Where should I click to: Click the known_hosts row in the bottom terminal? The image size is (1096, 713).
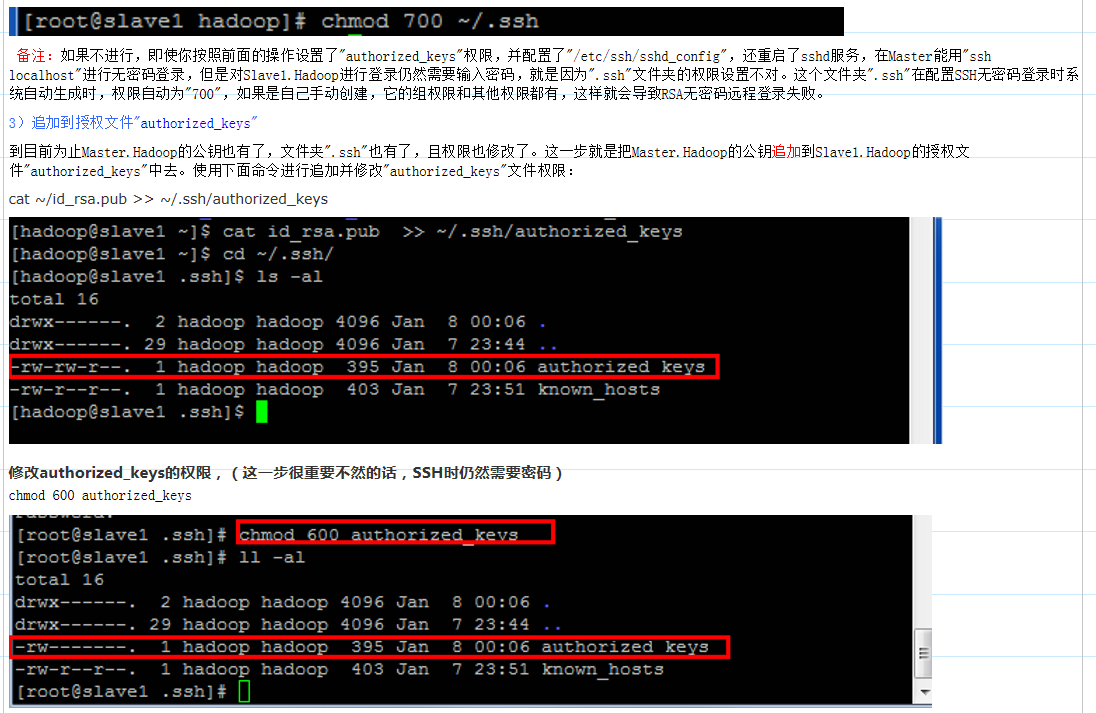click(x=339, y=670)
